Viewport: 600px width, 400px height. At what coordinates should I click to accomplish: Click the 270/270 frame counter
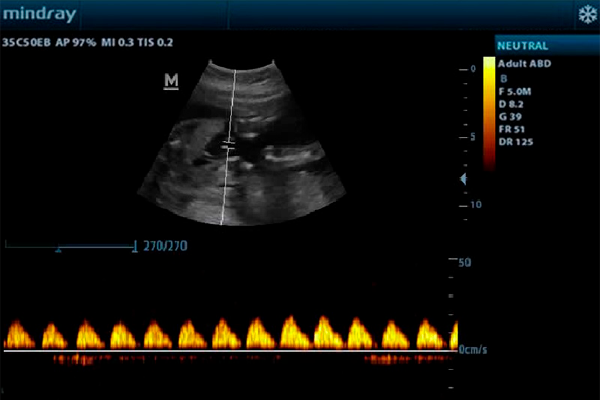coord(165,245)
